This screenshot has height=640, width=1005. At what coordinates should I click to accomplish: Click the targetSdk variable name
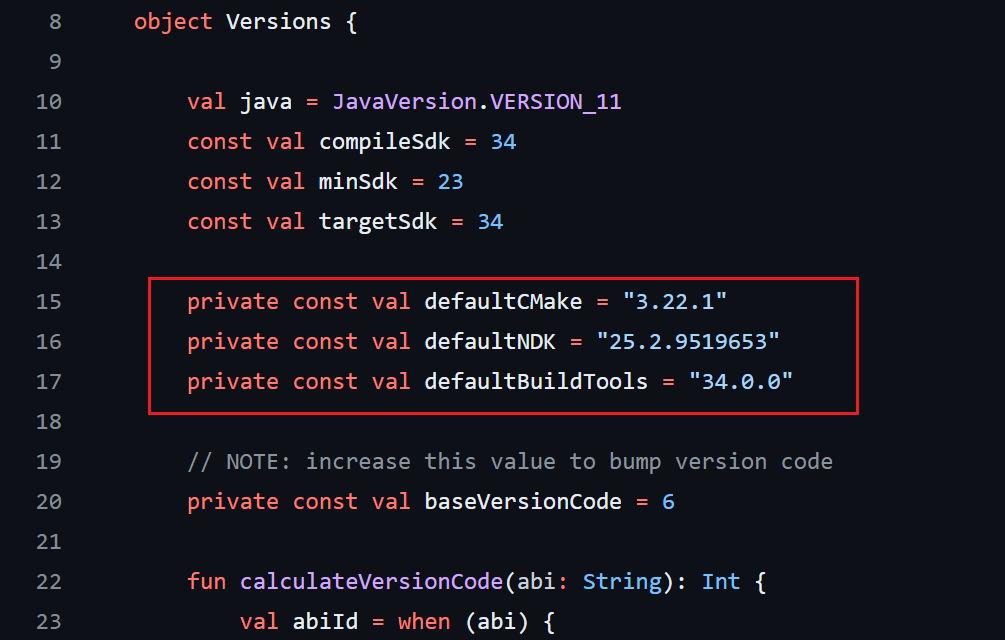pos(378,222)
